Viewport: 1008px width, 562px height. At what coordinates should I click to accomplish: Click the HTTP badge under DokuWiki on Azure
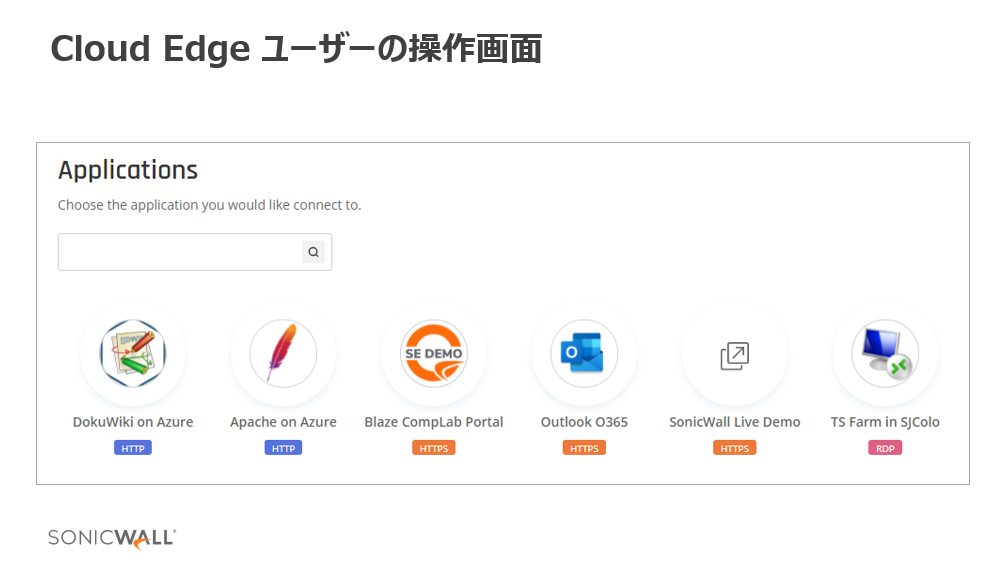(133, 448)
